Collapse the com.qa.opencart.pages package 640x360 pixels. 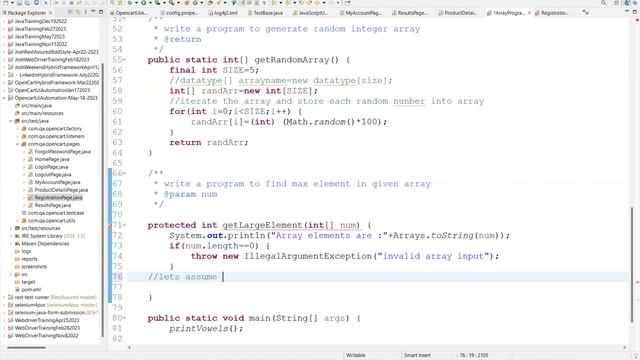tap(17, 144)
